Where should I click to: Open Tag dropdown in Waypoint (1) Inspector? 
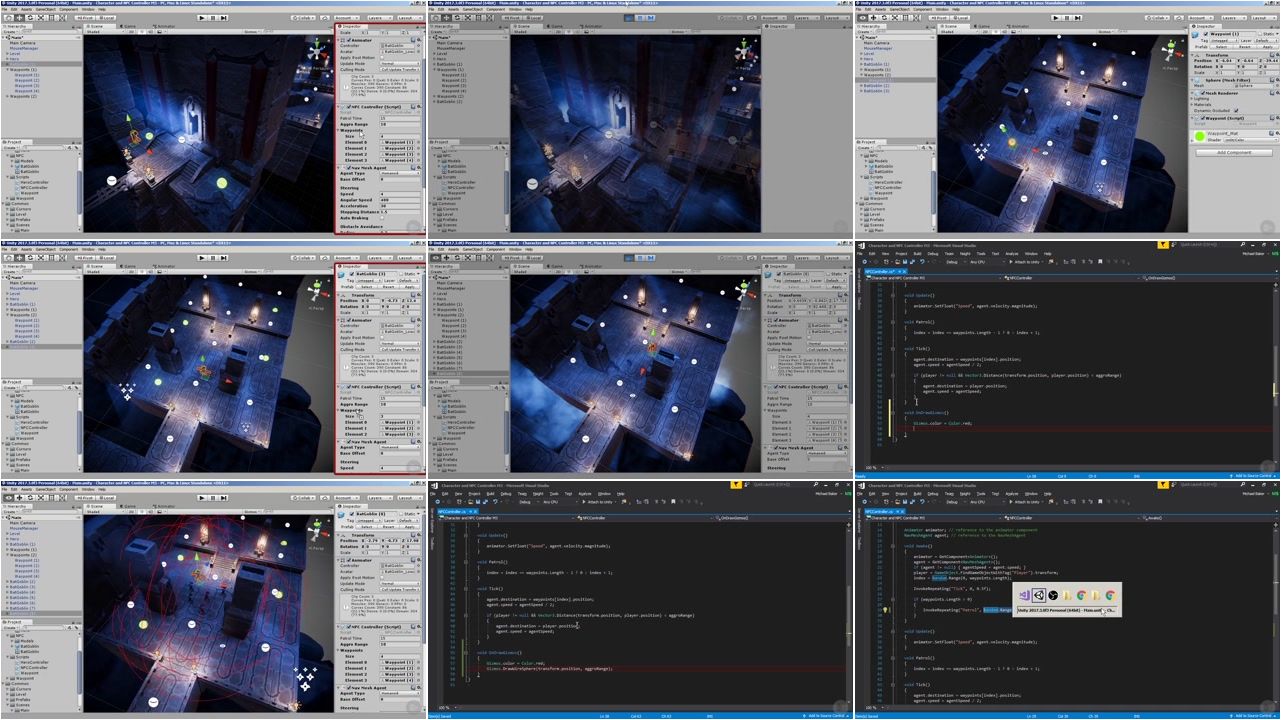[x=1224, y=41]
